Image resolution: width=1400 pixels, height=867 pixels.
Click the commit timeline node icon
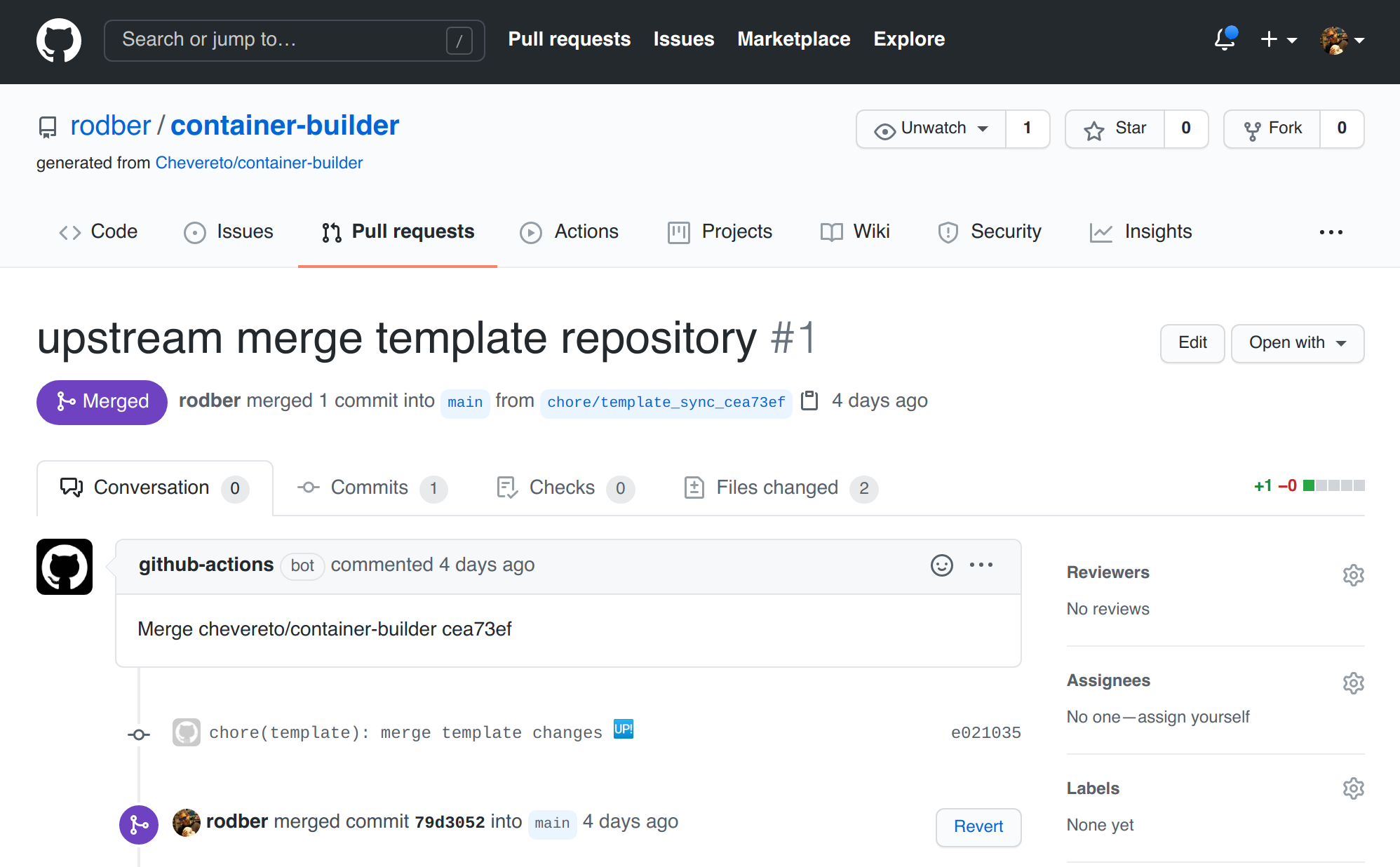139,734
